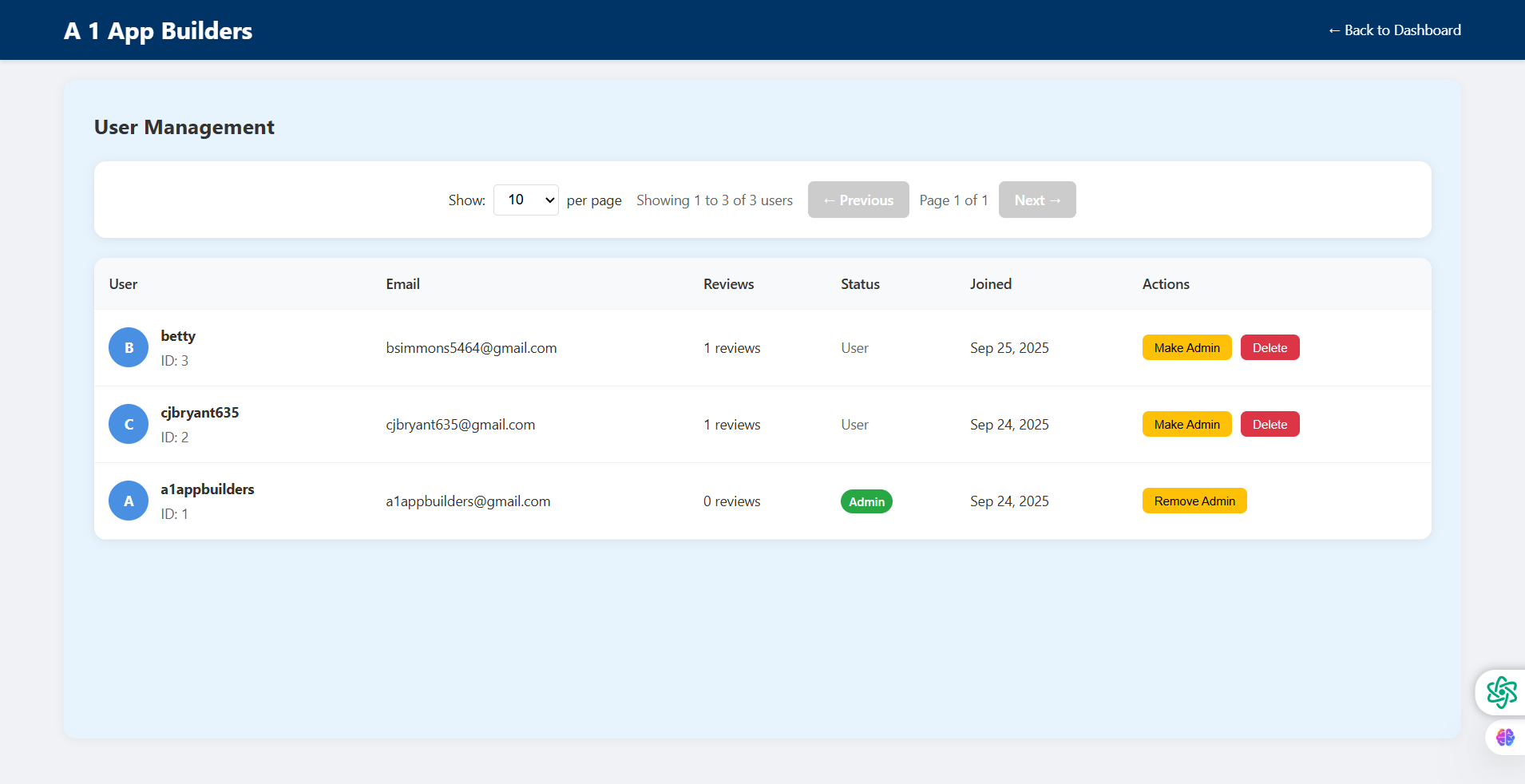Screen dimensions: 1525x784
Task: Go to the Next page
Action: (x=1036, y=200)
